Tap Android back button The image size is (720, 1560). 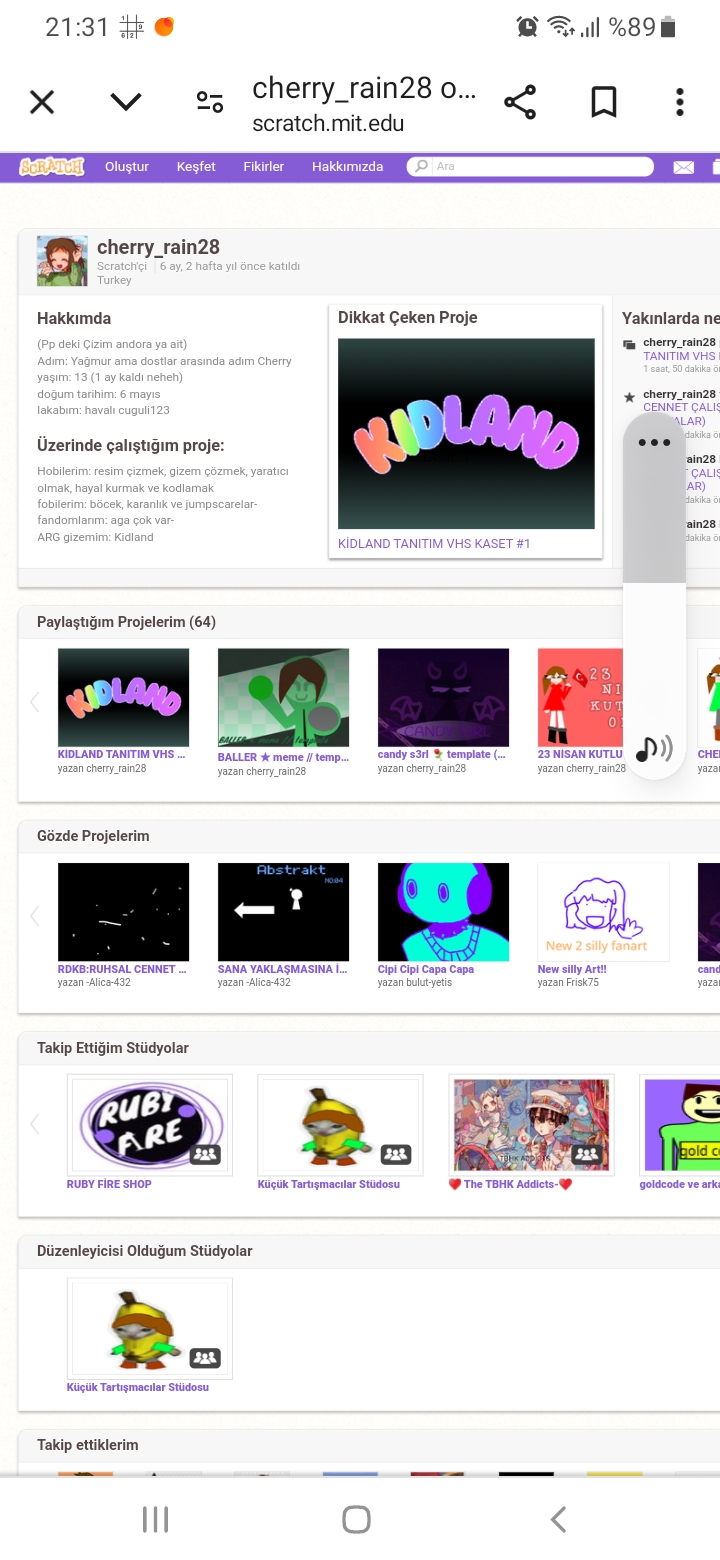click(x=559, y=1520)
